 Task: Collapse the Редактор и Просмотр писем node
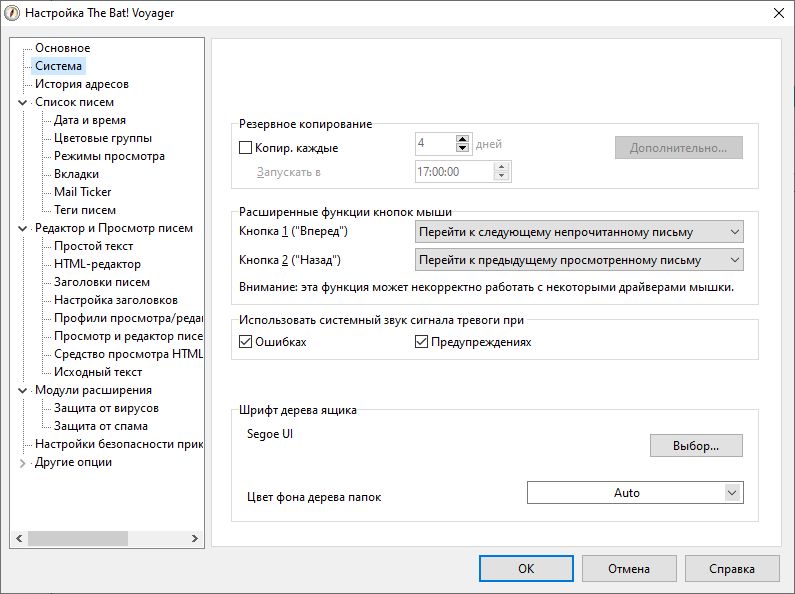point(22,229)
